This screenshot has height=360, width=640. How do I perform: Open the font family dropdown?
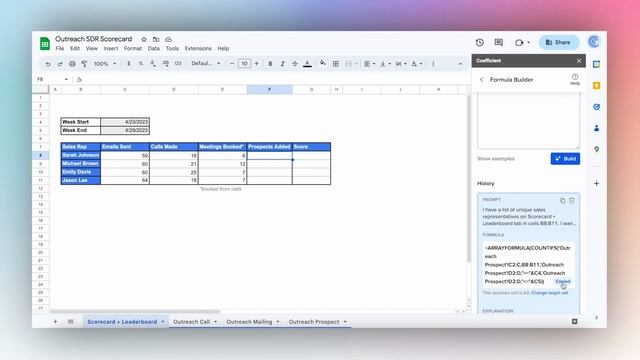206,64
